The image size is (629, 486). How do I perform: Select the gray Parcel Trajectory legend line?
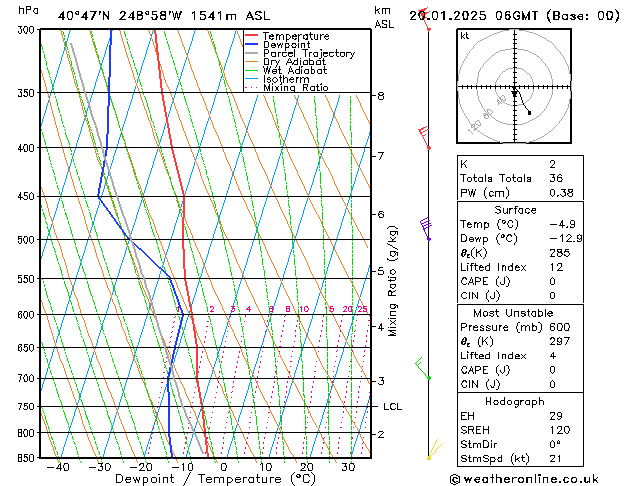[x=252, y=53]
